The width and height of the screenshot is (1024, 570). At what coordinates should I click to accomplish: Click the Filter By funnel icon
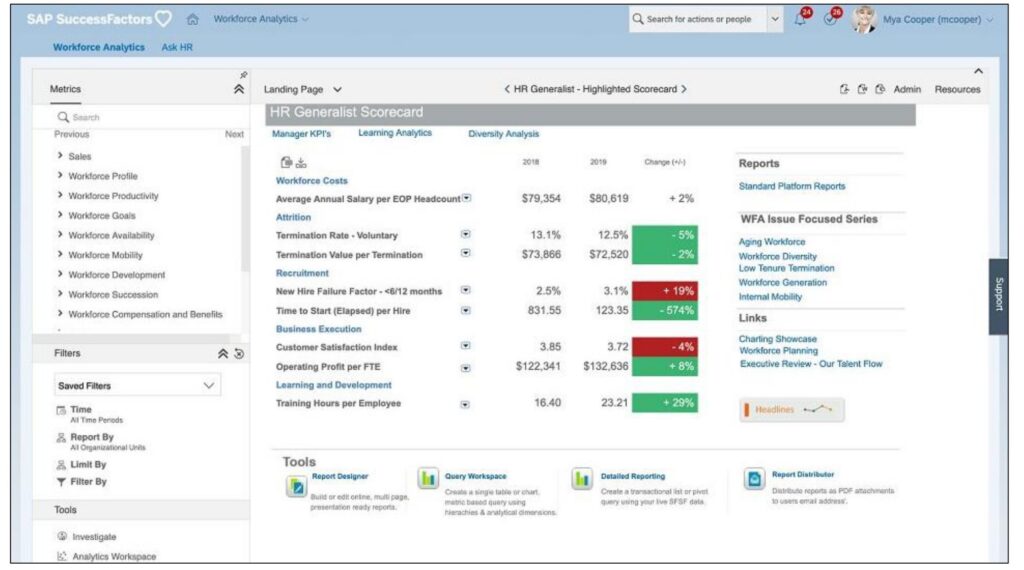tap(61, 482)
